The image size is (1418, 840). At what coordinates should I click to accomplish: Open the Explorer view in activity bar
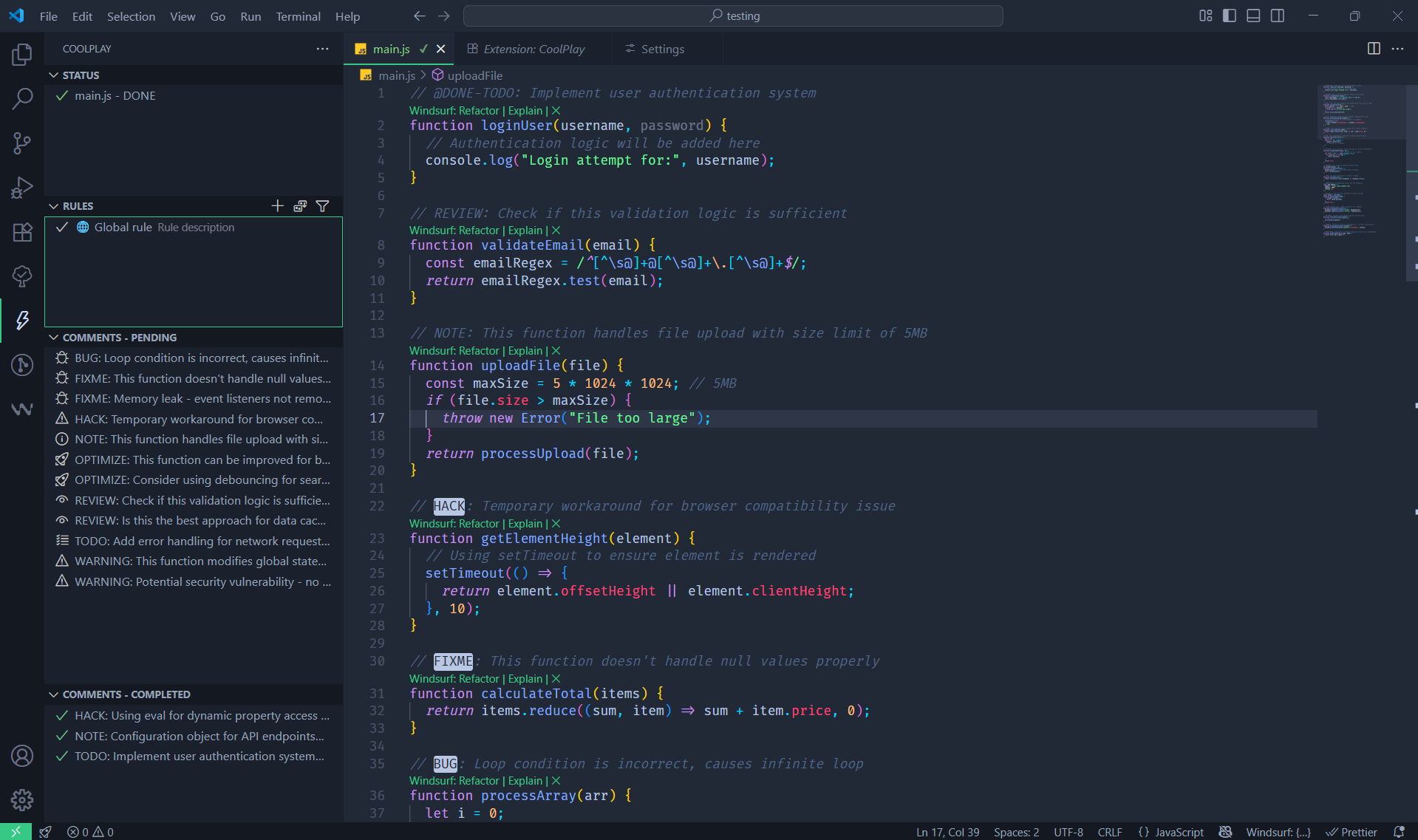(22, 54)
